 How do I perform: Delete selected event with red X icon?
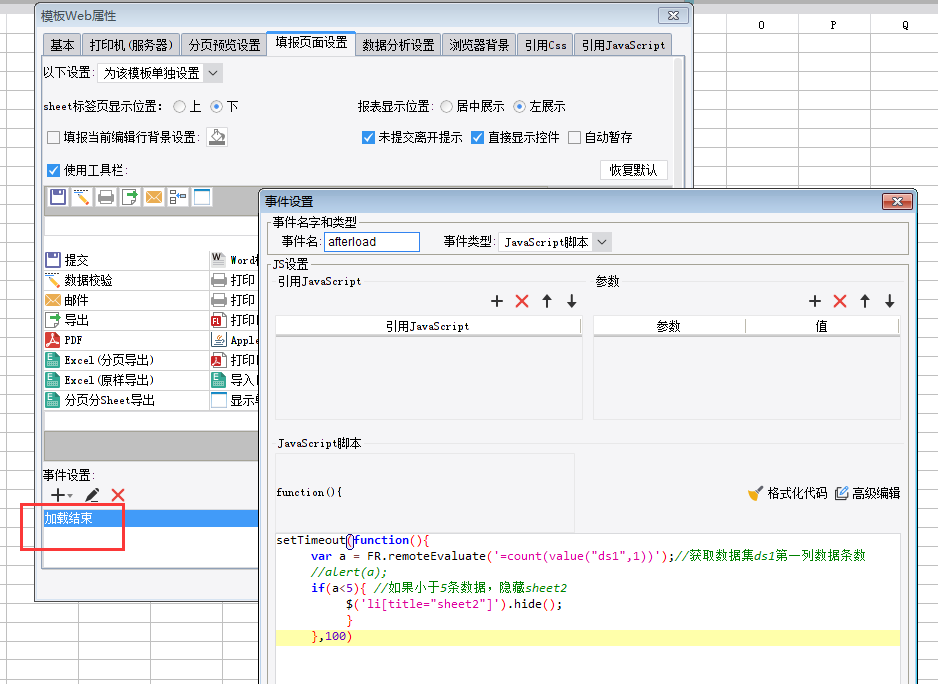[x=118, y=495]
